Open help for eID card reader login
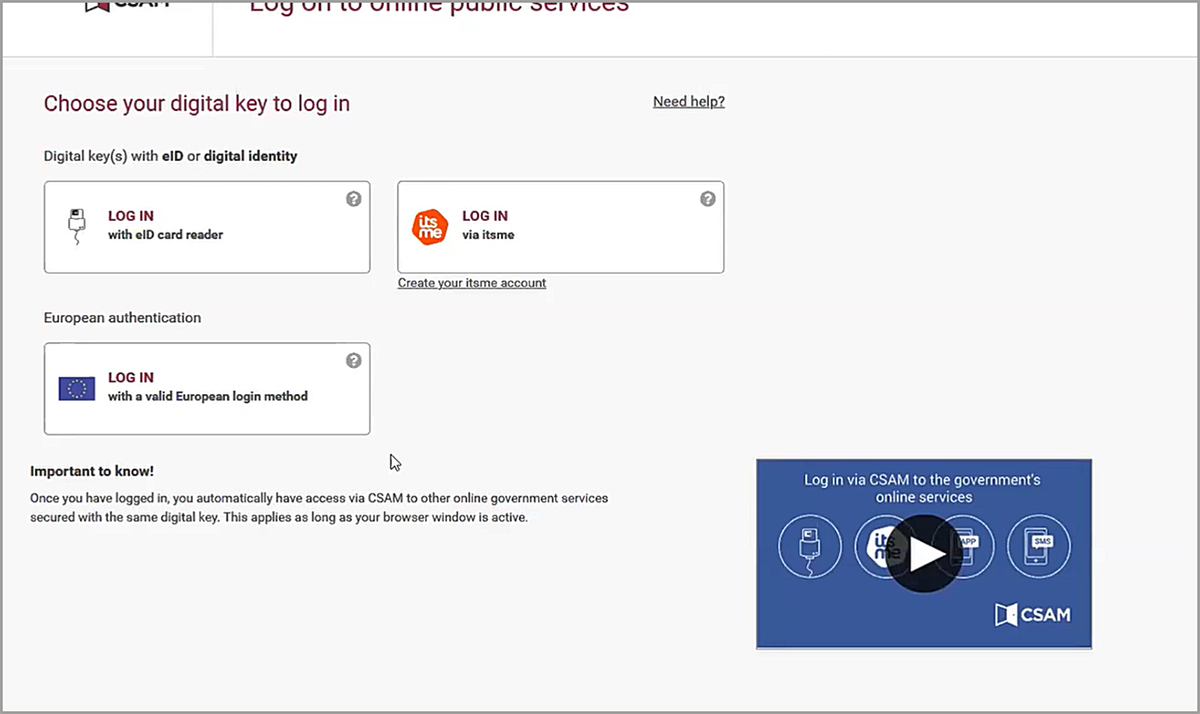The height and width of the screenshot is (714, 1200). pos(353,199)
